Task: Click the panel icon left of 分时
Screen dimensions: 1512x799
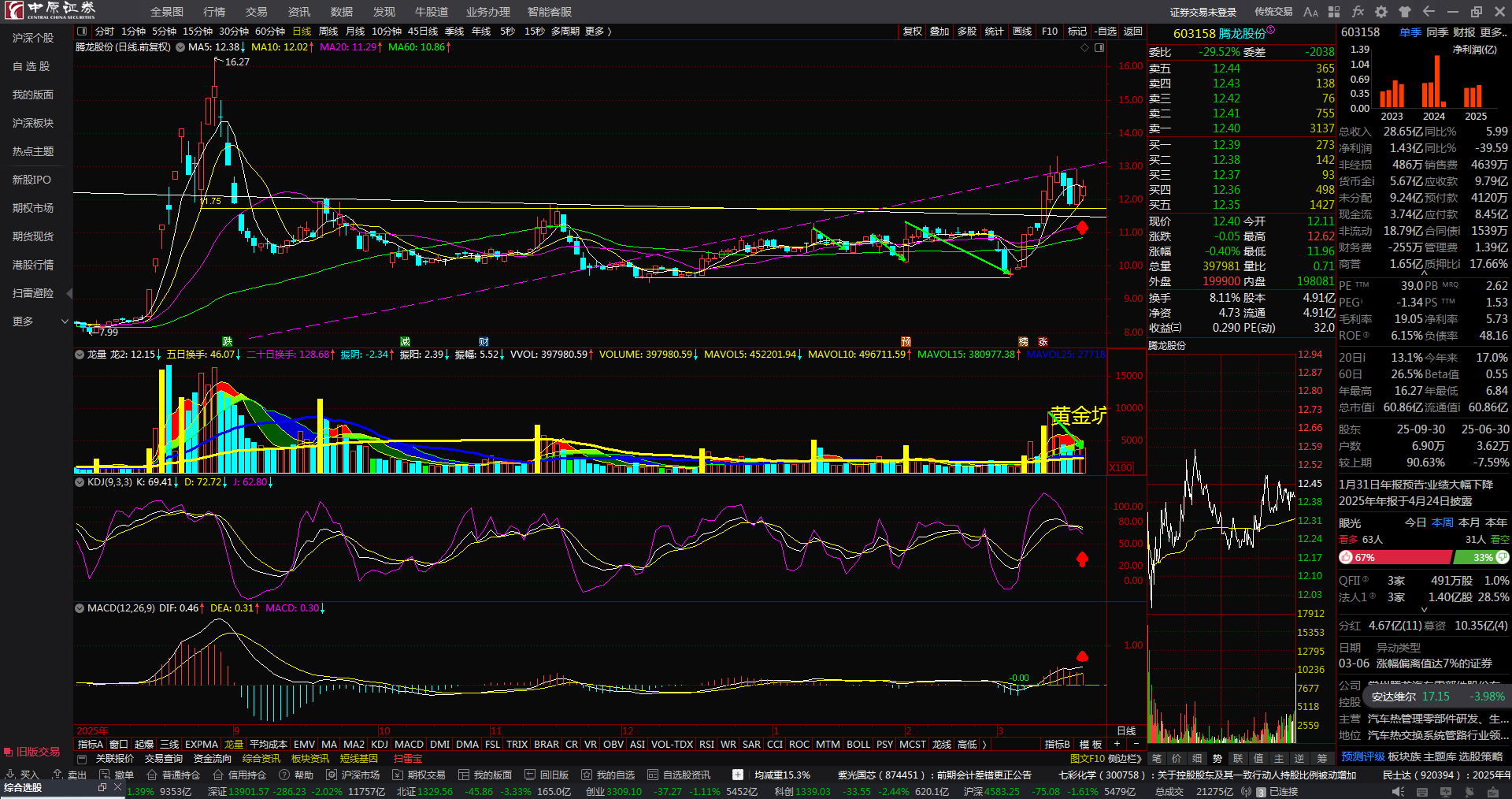Action: click(82, 32)
